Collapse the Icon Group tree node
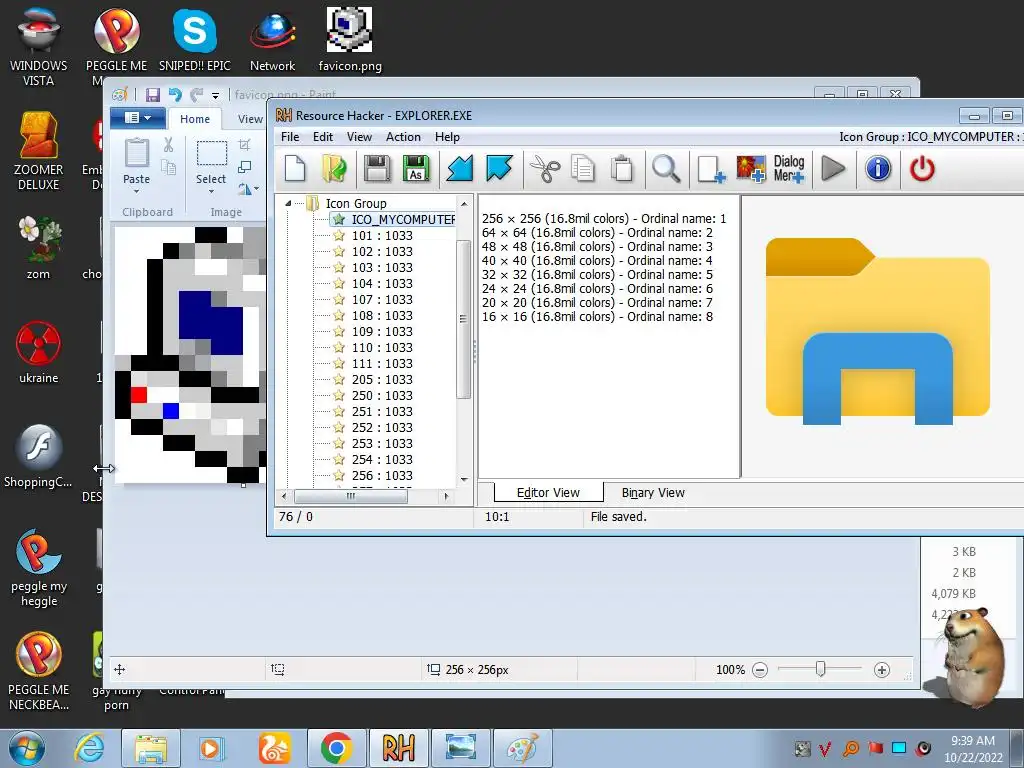The image size is (1024, 768). pyautogui.click(x=288, y=204)
